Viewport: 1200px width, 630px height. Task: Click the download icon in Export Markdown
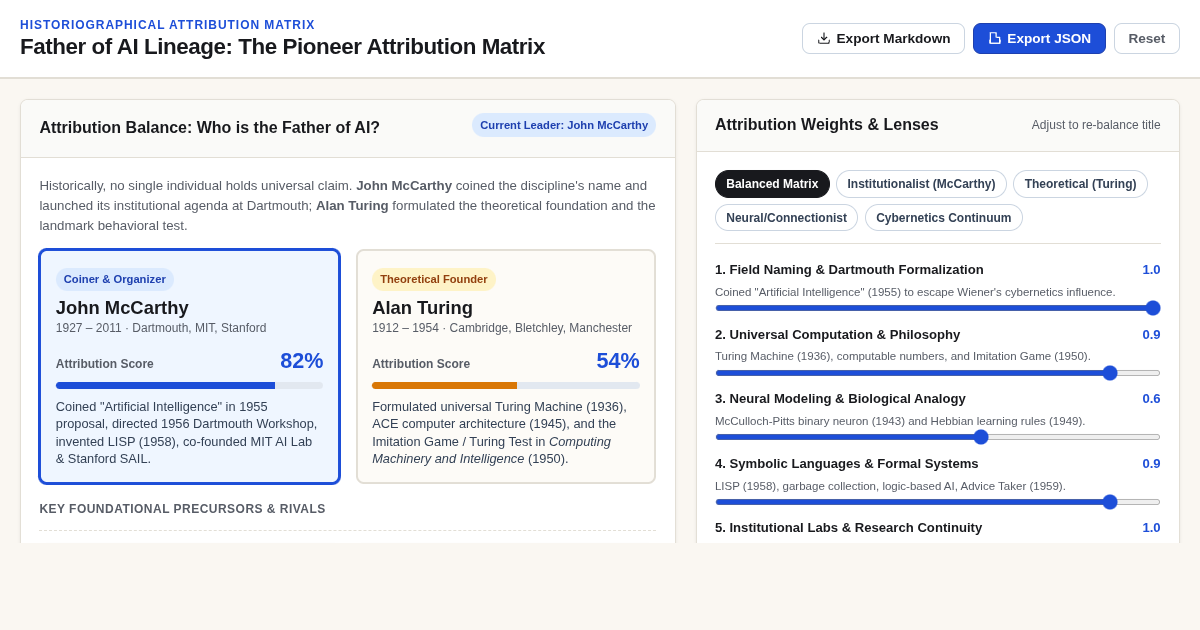824,38
